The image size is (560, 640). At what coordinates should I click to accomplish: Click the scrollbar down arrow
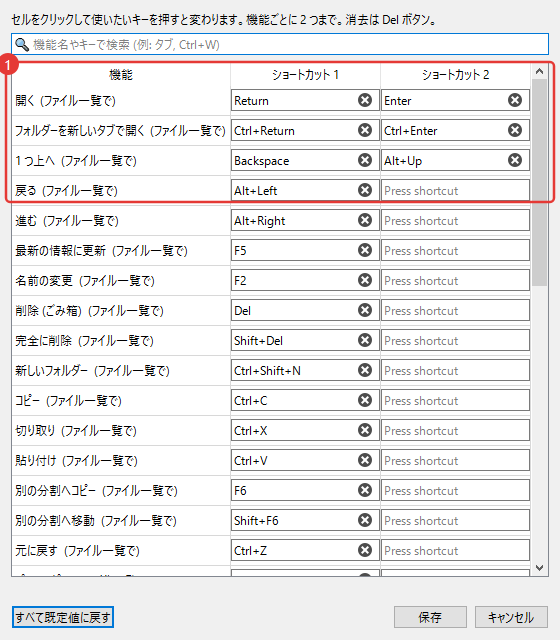(x=540, y=568)
